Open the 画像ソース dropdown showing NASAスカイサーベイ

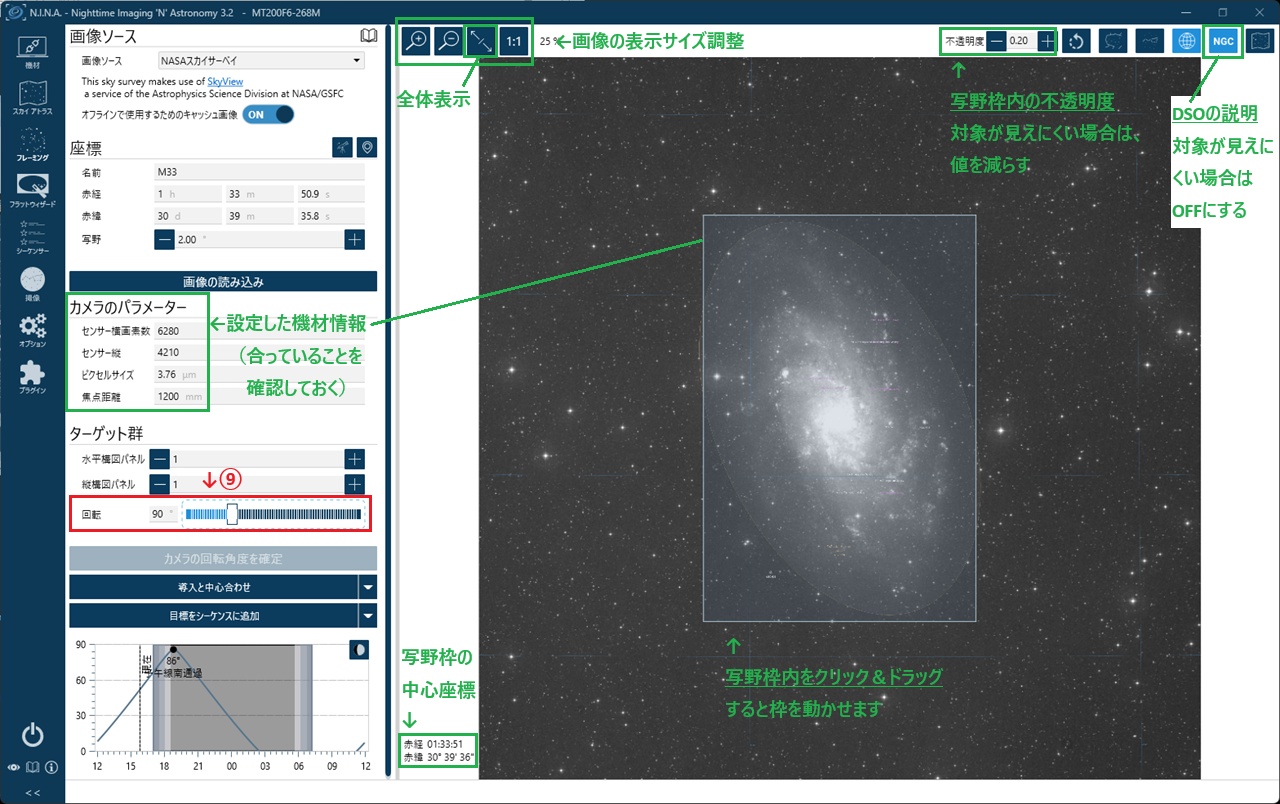pyautogui.click(x=261, y=60)
